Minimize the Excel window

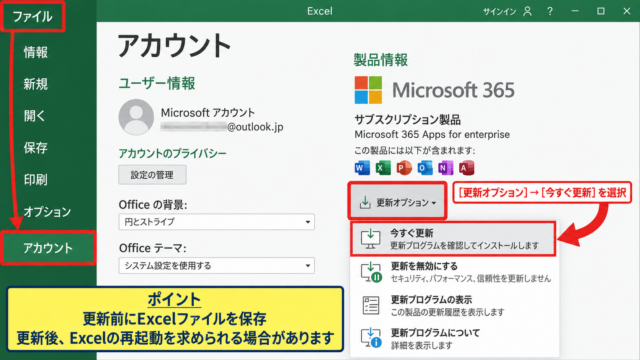click(x=575, y=11)
